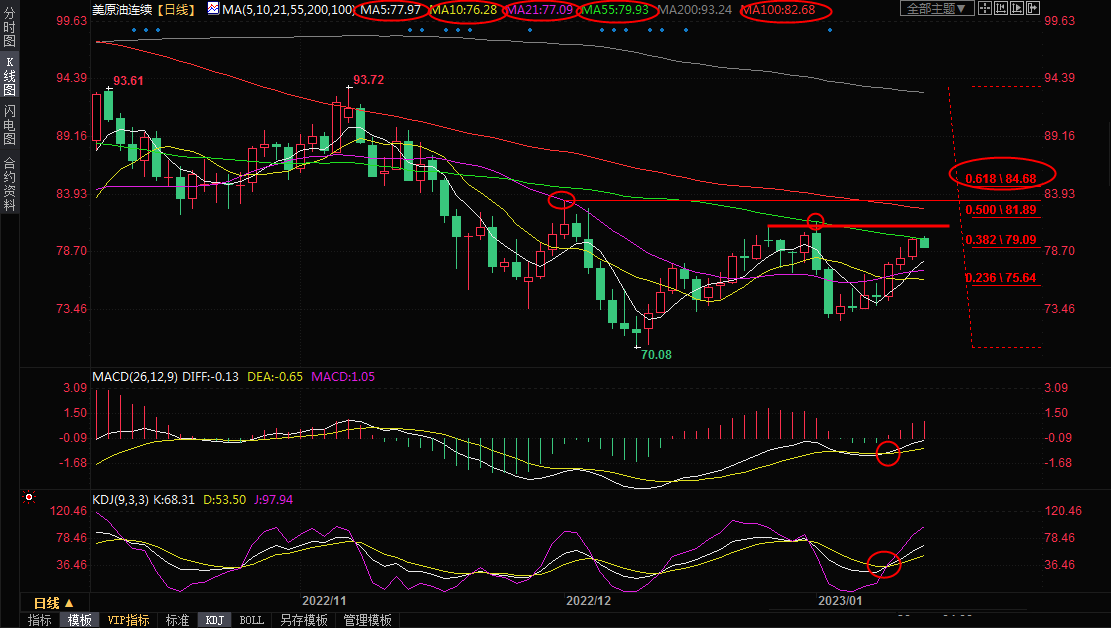
Task: Open the 全部主题 theme dropdown
Action: [935, 9]
